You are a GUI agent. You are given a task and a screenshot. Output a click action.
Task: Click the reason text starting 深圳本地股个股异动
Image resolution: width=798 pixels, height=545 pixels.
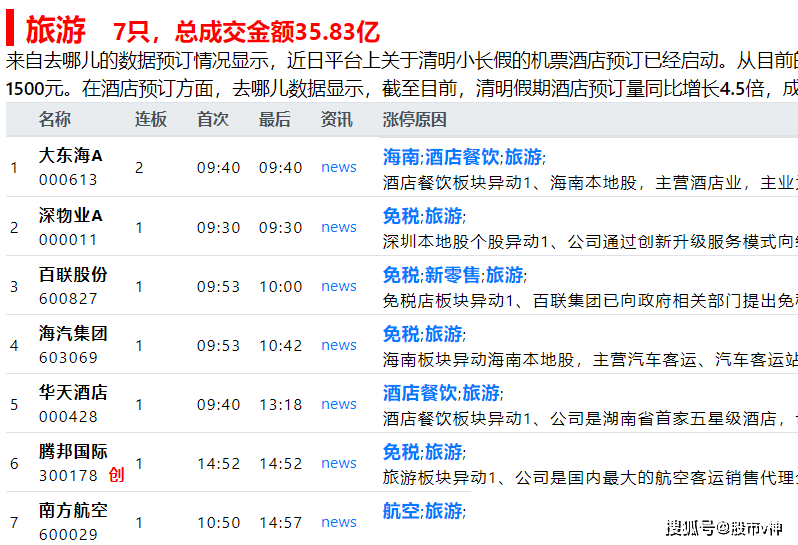click(590, 242)
